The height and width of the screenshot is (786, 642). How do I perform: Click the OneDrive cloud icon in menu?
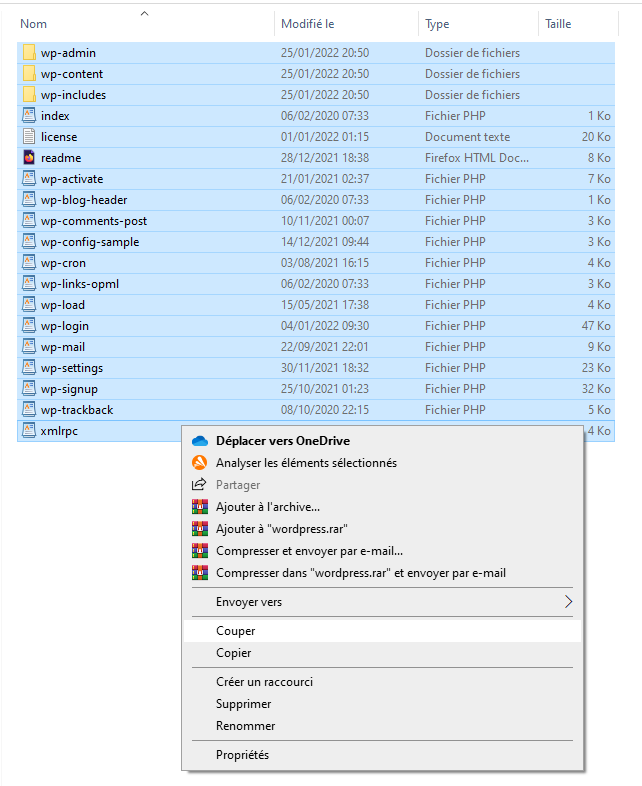coord(199,441)
